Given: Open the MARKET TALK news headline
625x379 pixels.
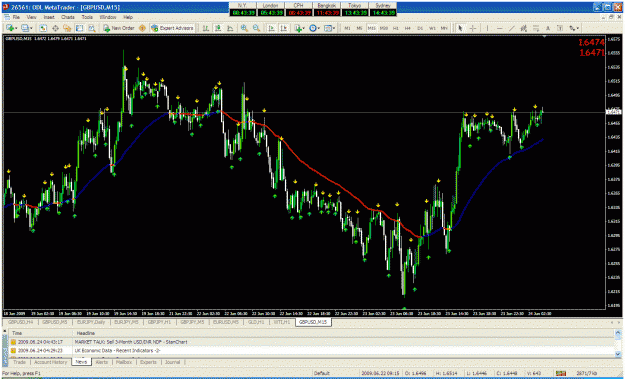Looking at the screenshot, I should point(131,342).
